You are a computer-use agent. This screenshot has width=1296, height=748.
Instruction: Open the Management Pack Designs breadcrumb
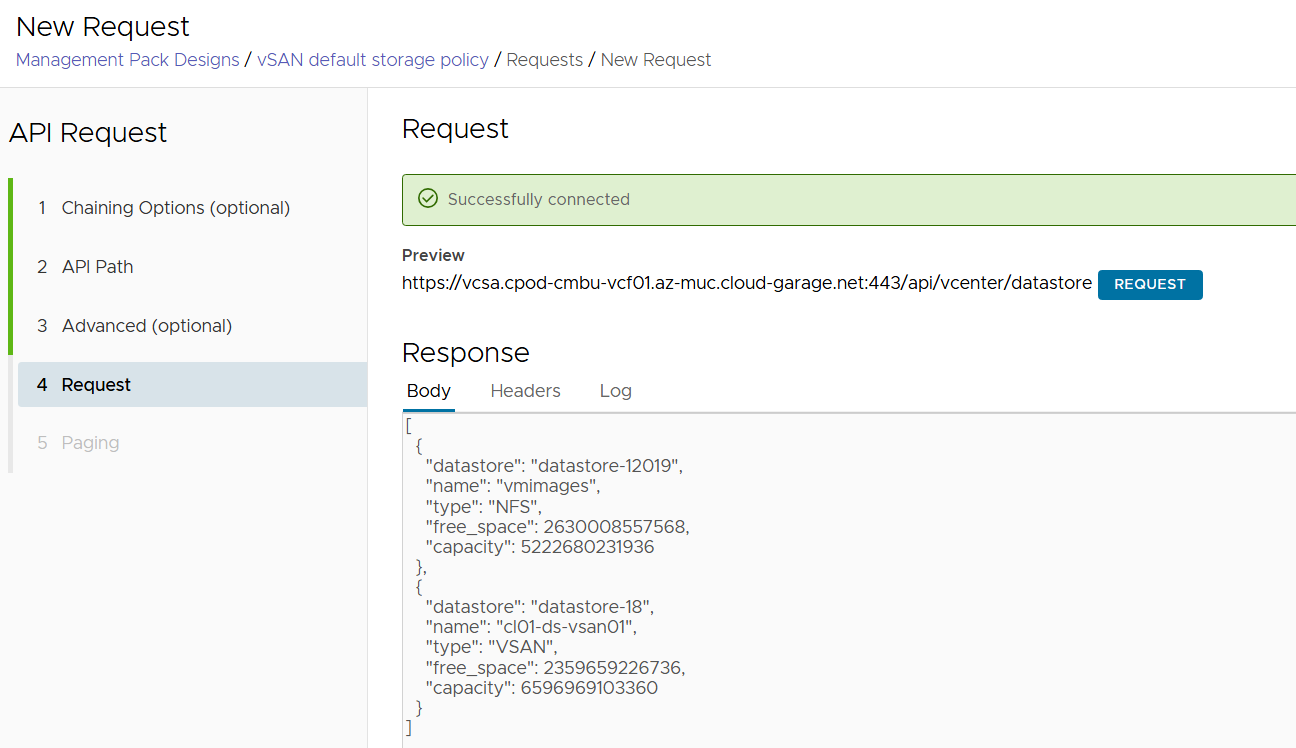(127, 60)
